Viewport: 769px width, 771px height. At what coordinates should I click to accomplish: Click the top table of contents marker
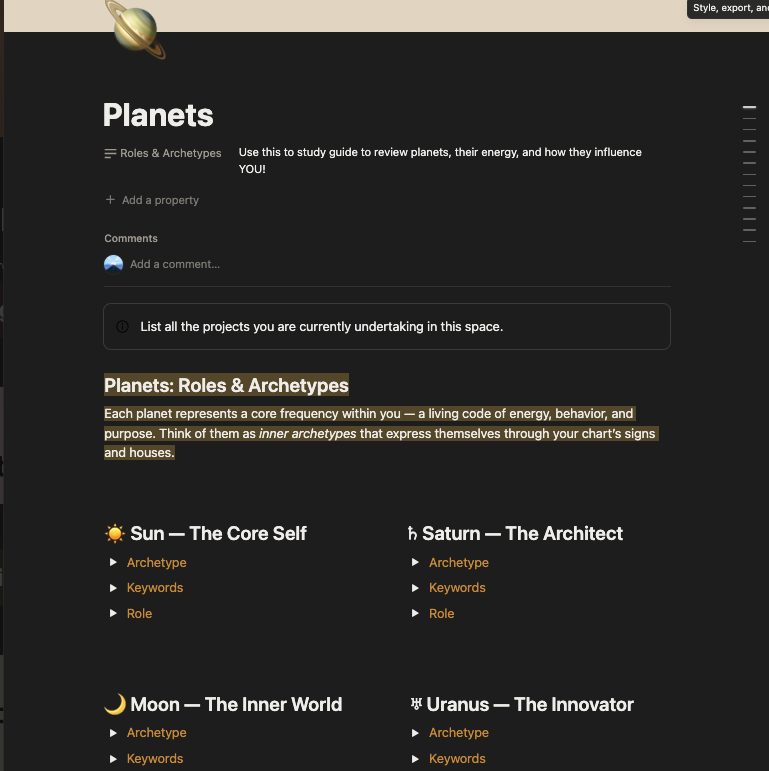(x=749, y=107)
